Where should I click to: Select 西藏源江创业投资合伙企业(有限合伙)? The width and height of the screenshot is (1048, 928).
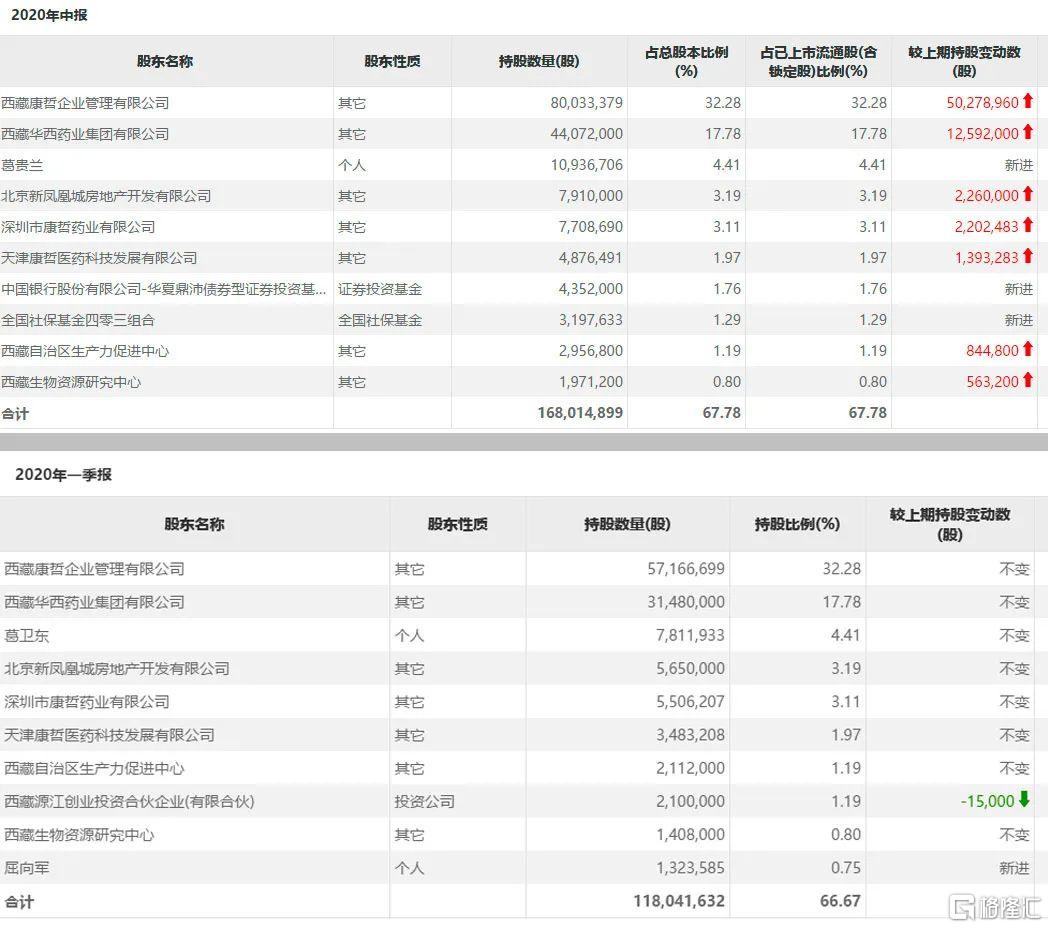pos(129,802)
